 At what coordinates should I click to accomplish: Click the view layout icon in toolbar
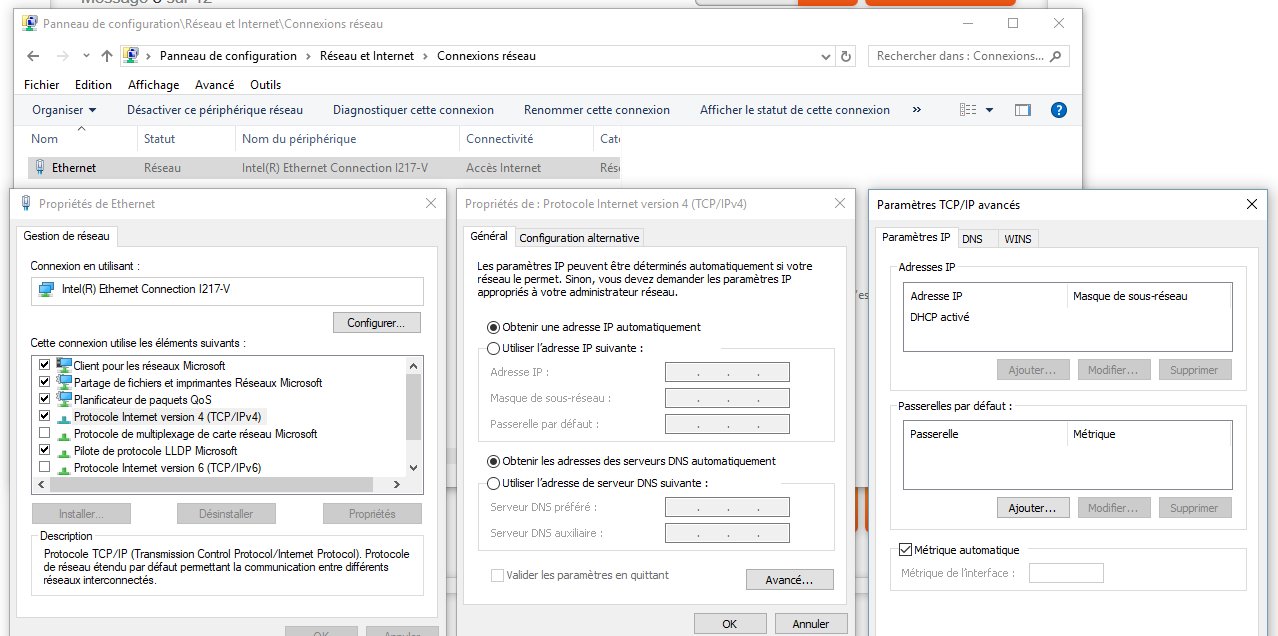(x=967, y=110)
